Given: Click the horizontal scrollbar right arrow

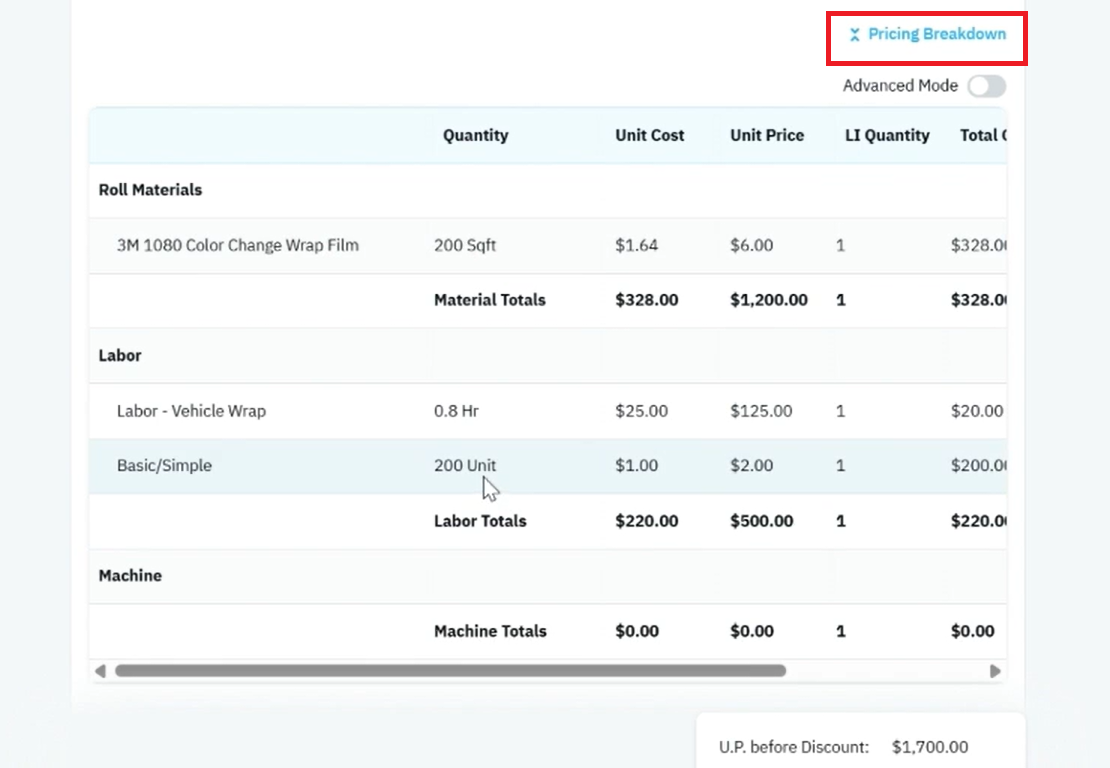Looking at the screenshot, I should pyautogui.click(x=995, y=671).
